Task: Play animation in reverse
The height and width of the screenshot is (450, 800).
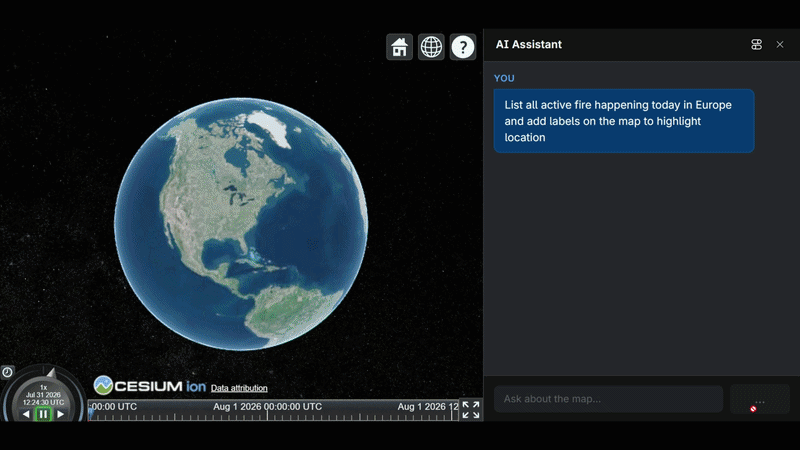Action: point(26,414)
